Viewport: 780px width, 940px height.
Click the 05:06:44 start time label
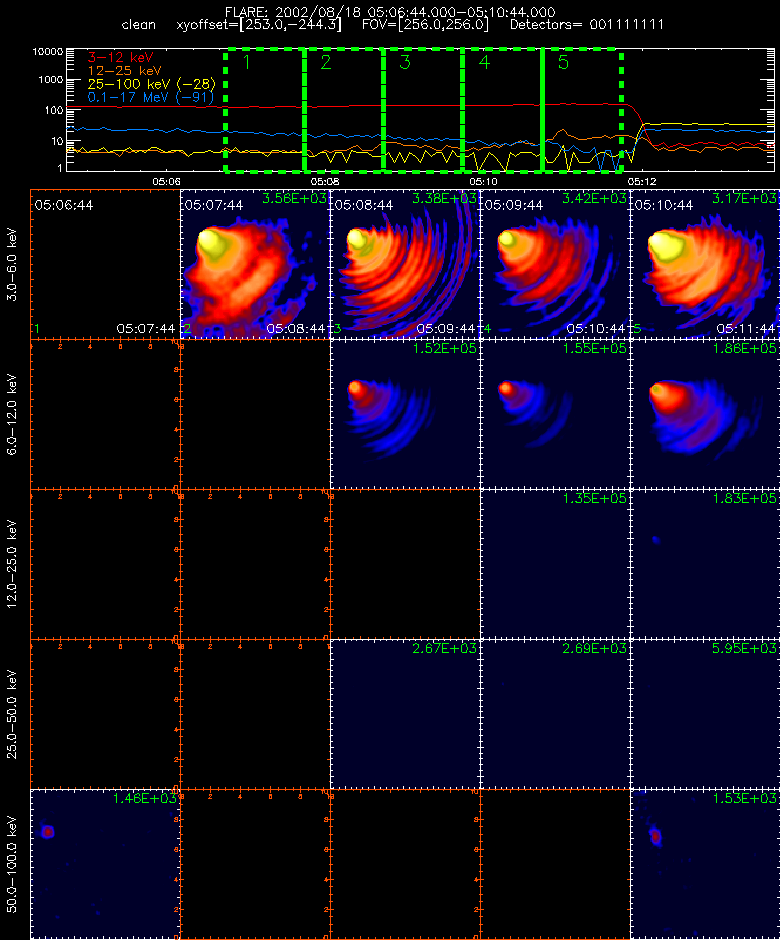[x=64, y=205]
